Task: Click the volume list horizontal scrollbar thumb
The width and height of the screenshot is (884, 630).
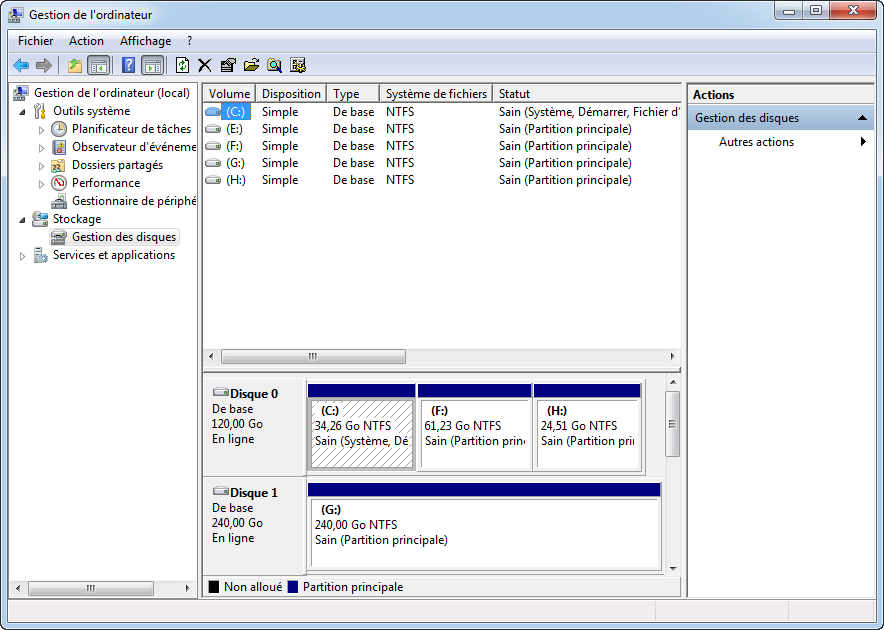Action: 313,356
